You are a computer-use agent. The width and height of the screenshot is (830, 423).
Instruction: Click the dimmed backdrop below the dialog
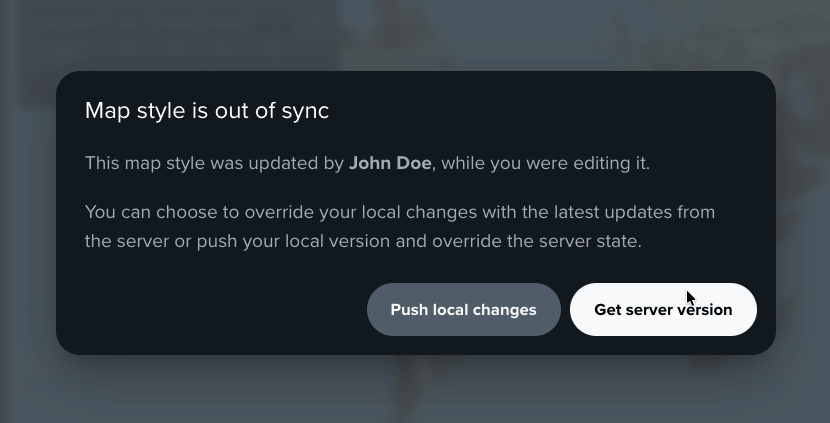click(x=415, y=390)
